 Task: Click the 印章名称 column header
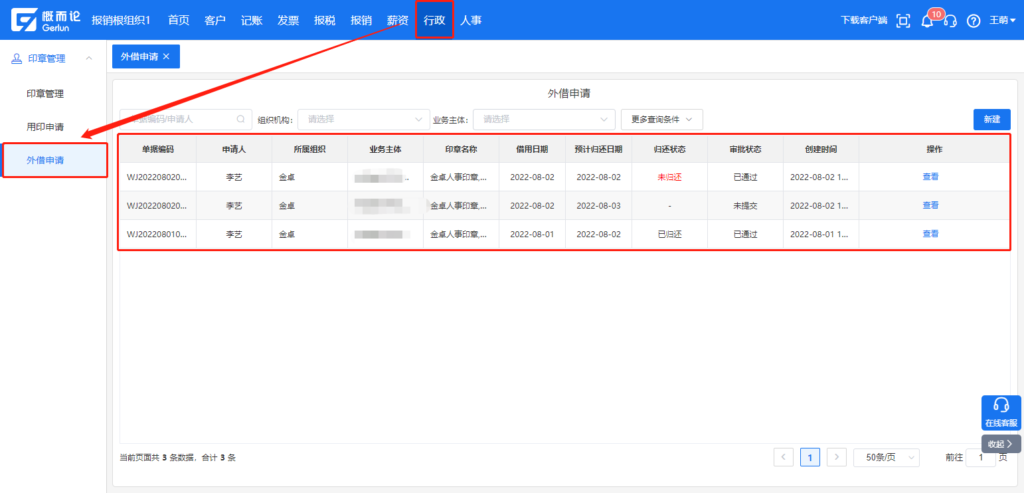(461, 150)
